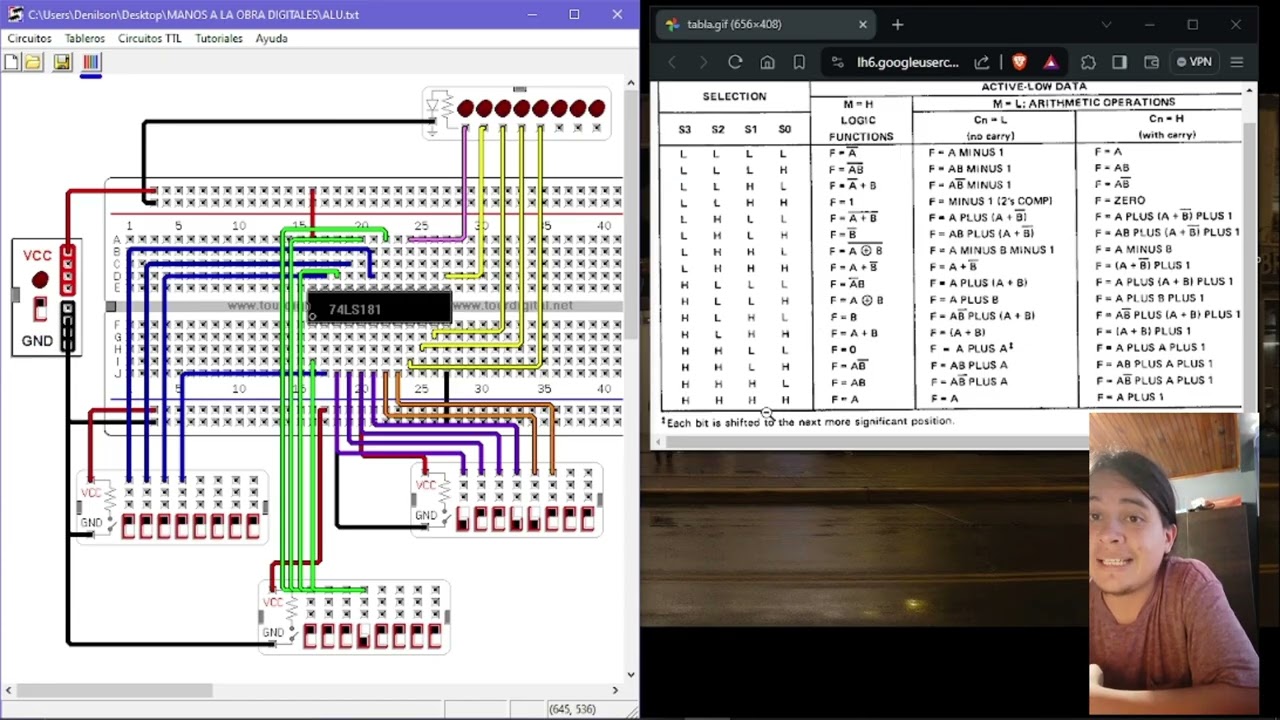The height and width of the screenshot is (720, 1280).
Task: Click the leftmost LED in the LED bar
Action: pyautogui.click(x=466, y=108)
